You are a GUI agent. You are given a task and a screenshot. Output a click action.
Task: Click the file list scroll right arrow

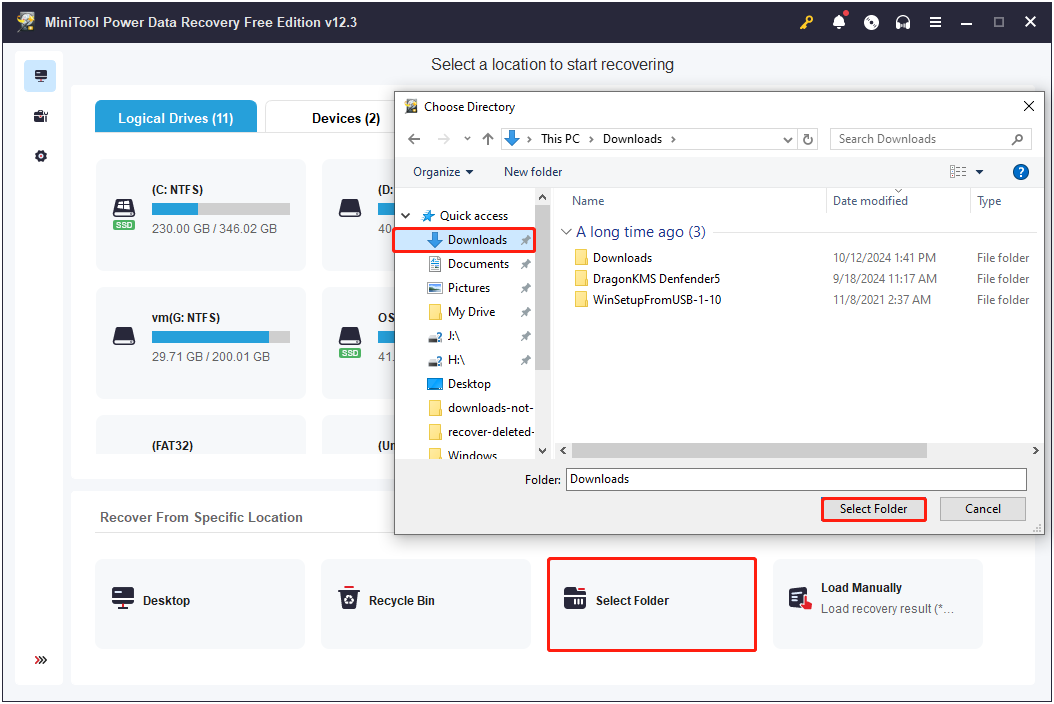coord(1035,451)
